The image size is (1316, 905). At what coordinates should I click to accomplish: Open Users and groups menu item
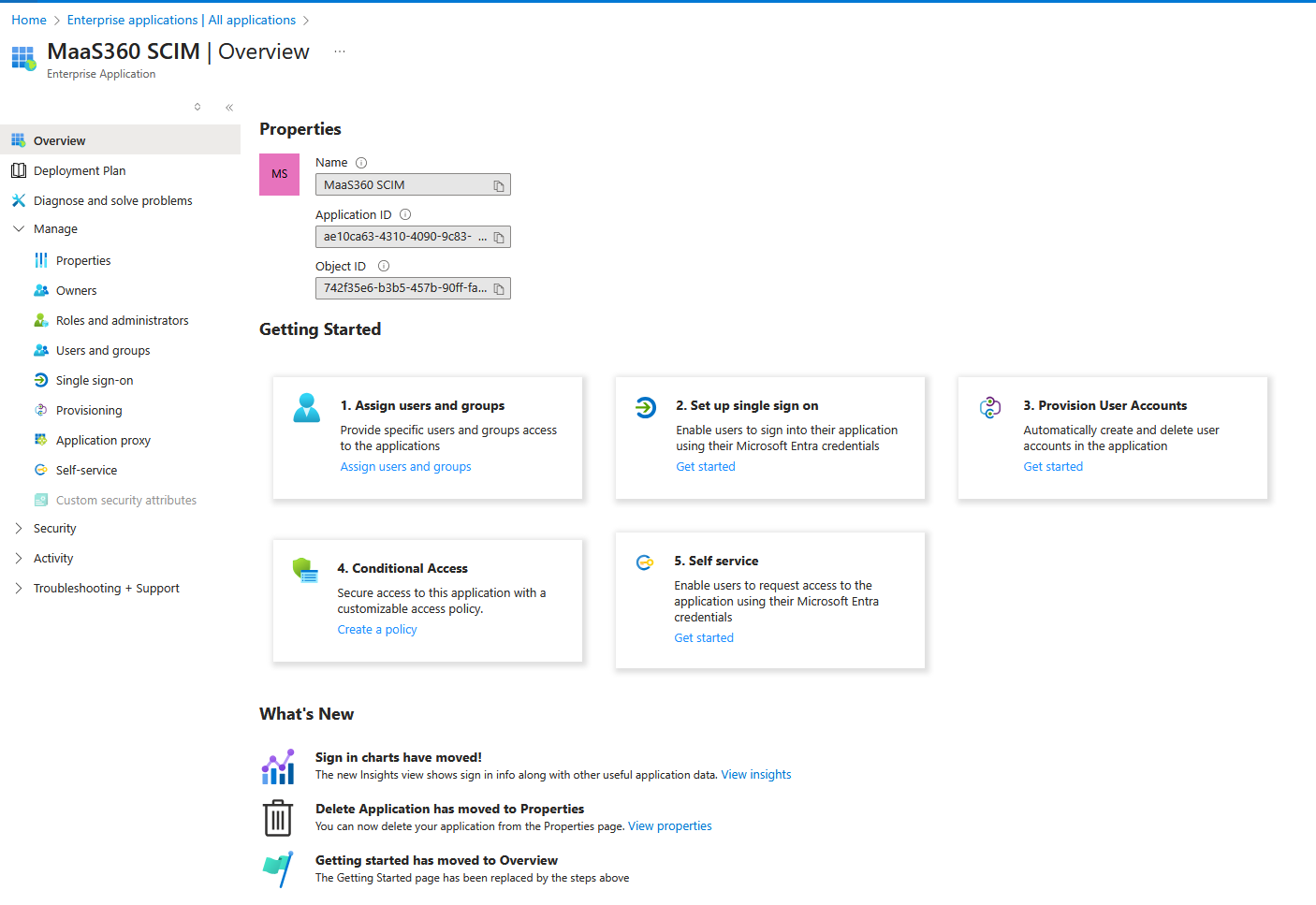pyautogui.click(x=103, y=351)
